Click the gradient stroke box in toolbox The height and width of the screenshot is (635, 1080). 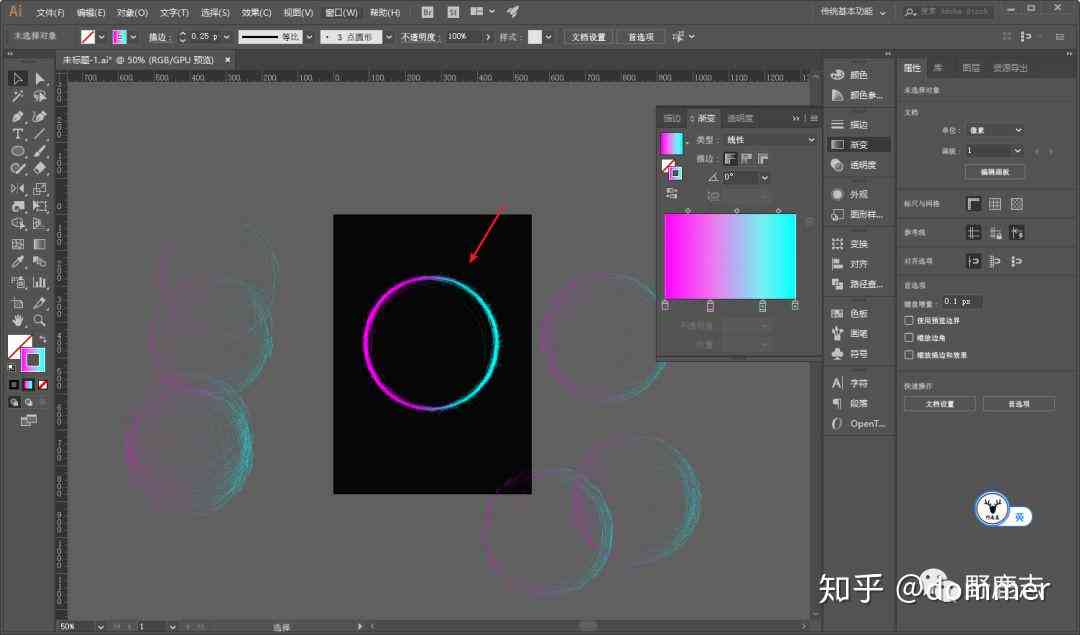[x=32, y=360]
